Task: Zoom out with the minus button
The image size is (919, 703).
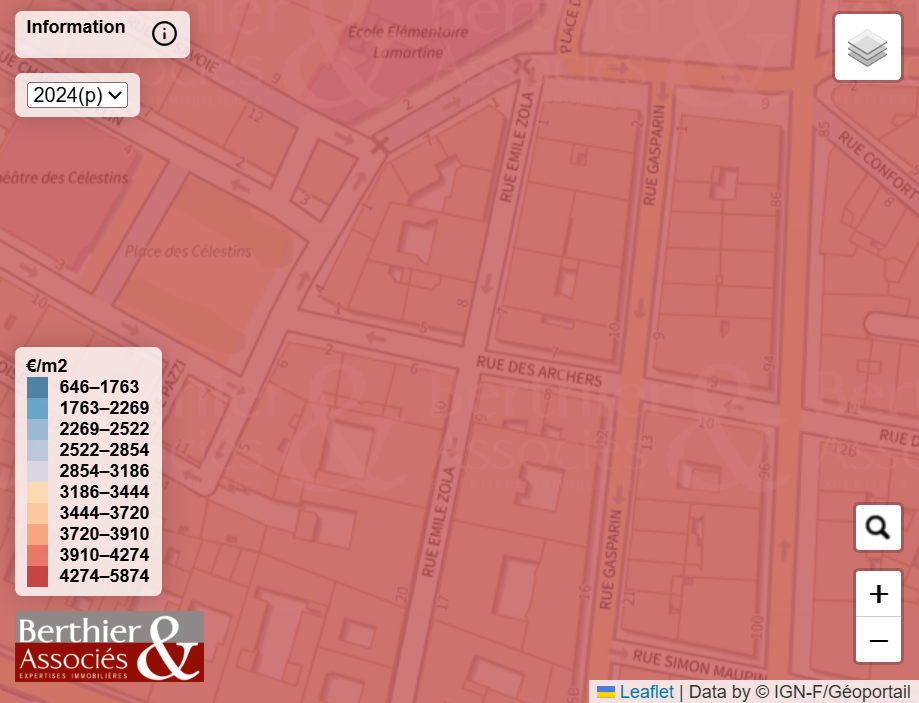Action: tap(878, 640)
